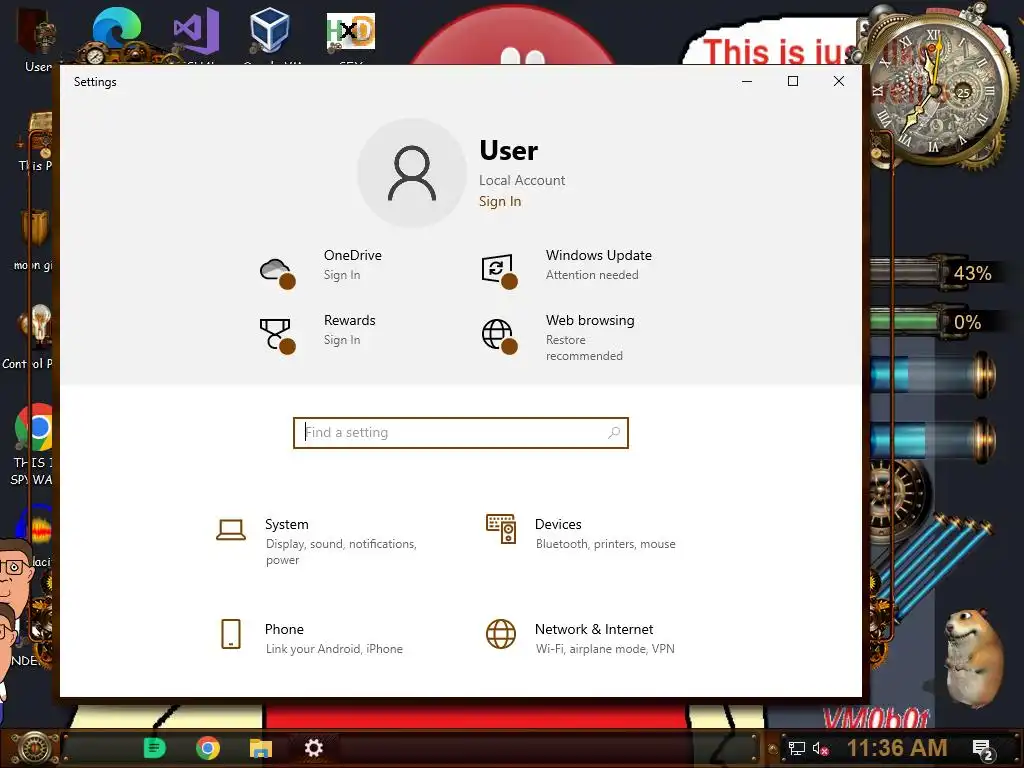Open the network tray icon

click(x=796, y=748)
